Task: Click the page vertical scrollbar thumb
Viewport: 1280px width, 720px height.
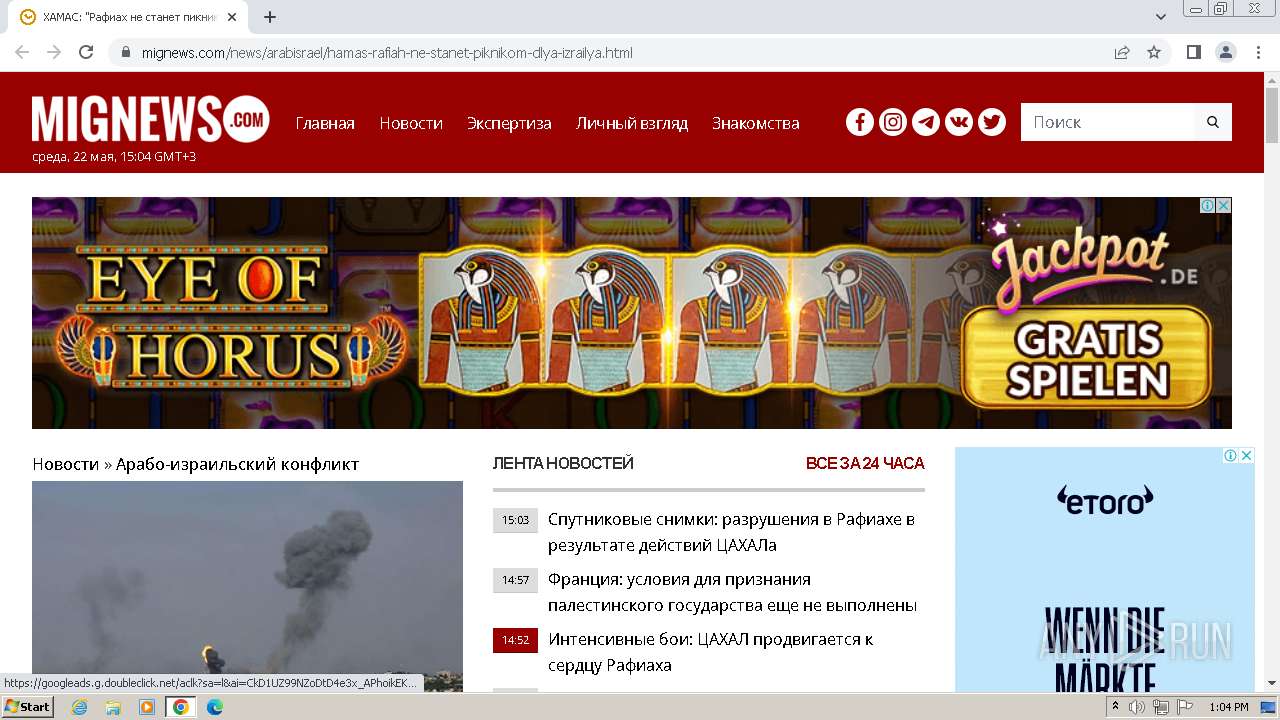Action: 1271,115
